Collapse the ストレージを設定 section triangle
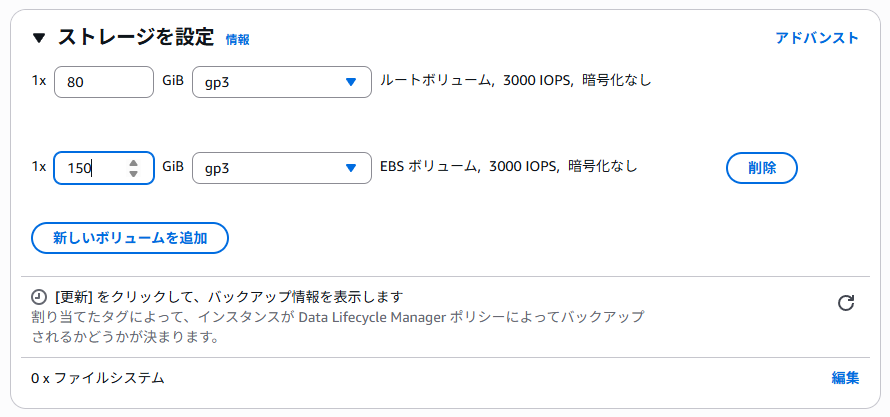The width and height of the screenshot is (890, 417). click(x=39, y=39)
